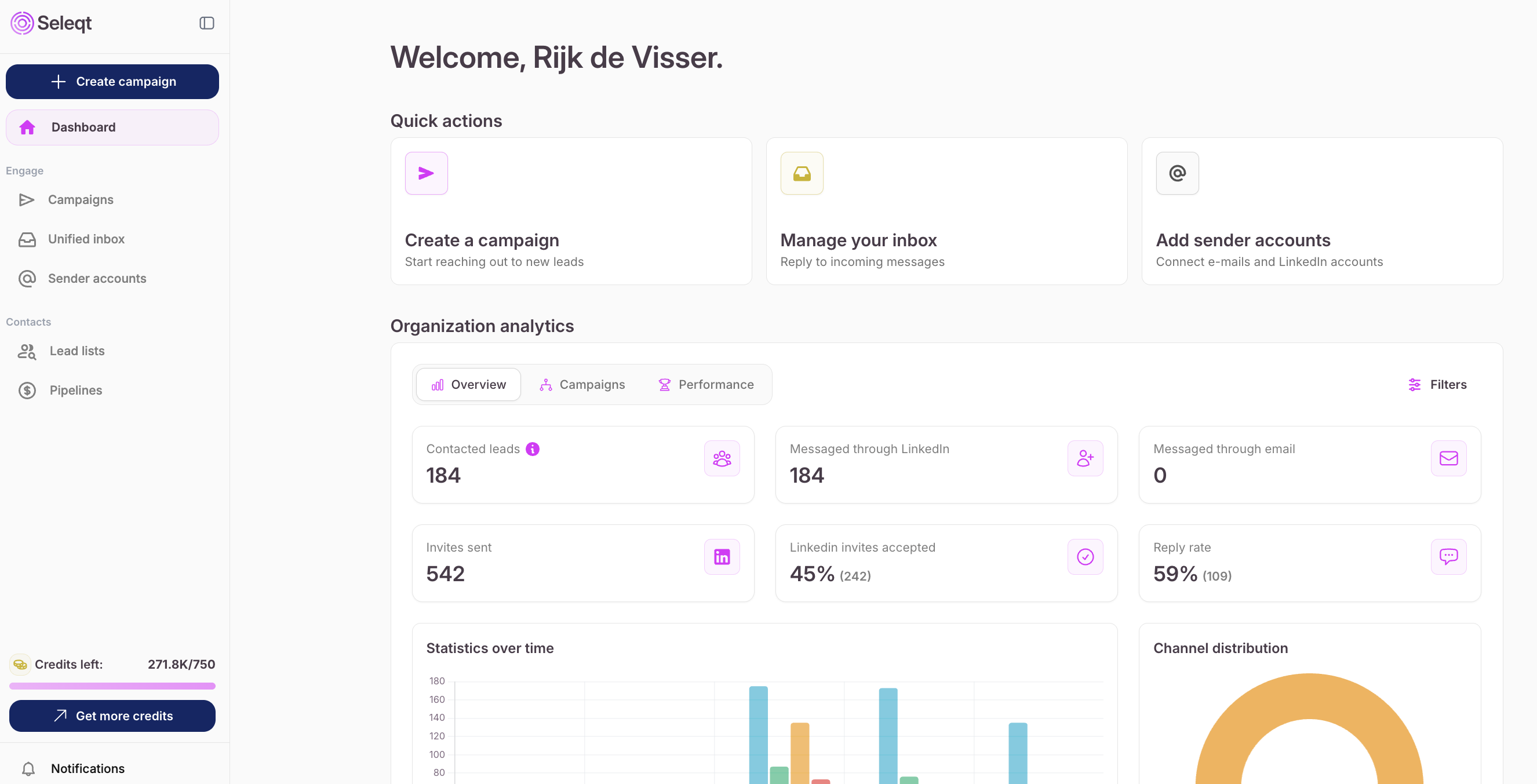The width and height of the screenshot is (1537, 784).
Task: Click the chat bubble icon in Reply rate card
Action: pyautogui.click(x=1448, y=557)
